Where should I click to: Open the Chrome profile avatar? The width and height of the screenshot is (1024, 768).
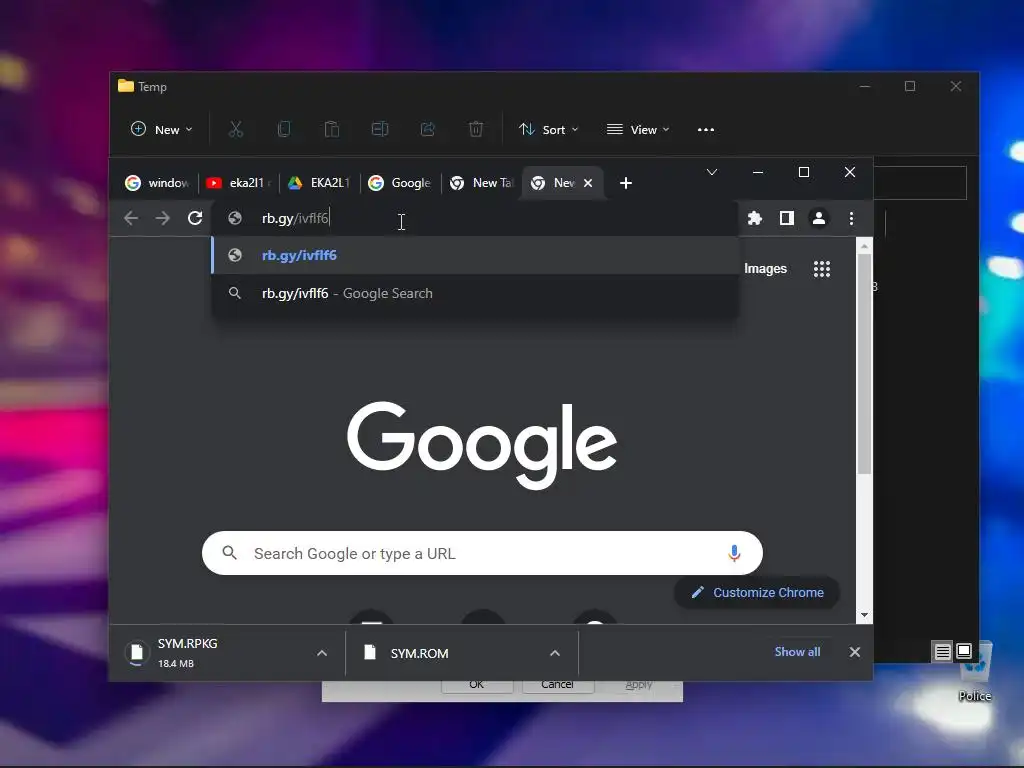(818, 218)
